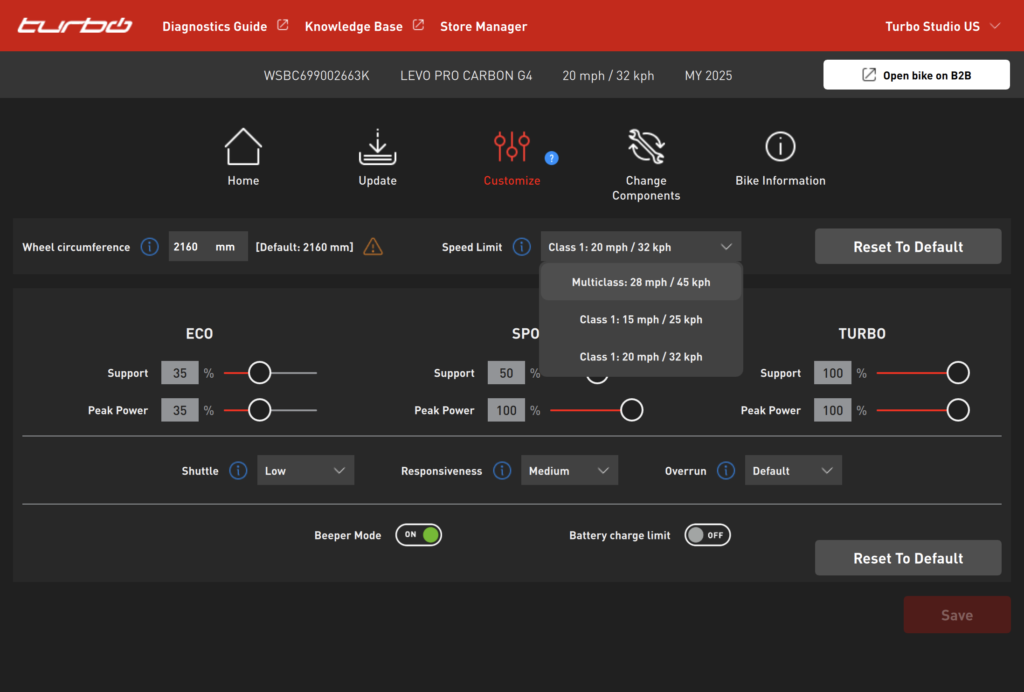Click the Wheel circumference info icon
This screenshot has height=692, width=1024.
pos(149,247)
